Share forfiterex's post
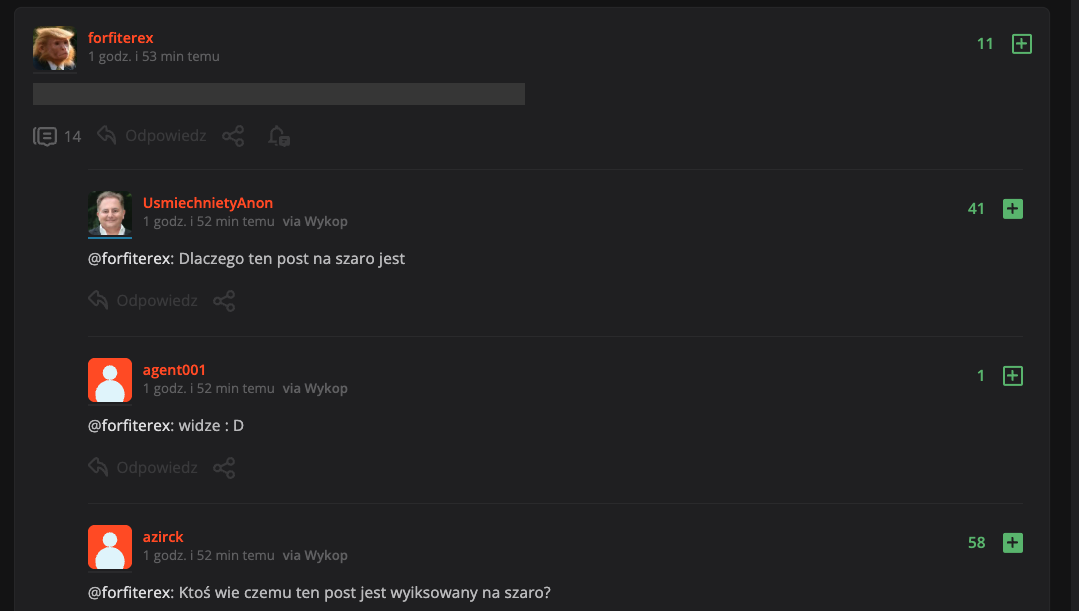Viewport: 1079px width, 611px height. pos(233,136)
